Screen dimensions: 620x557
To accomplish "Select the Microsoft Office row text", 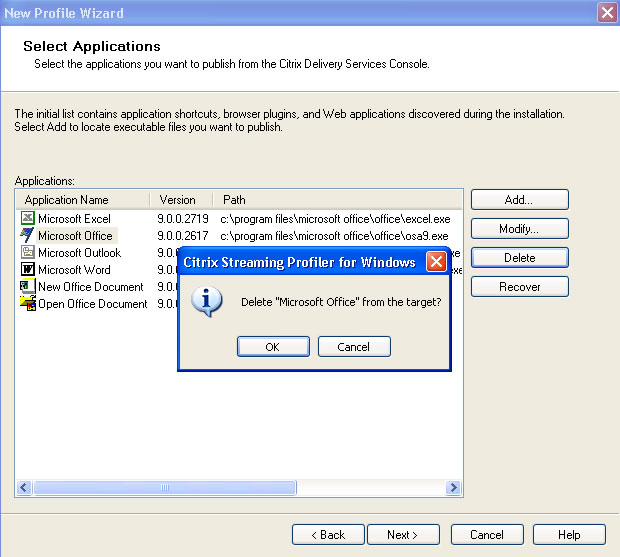I will pyautogui.click(x=76, y=236).
